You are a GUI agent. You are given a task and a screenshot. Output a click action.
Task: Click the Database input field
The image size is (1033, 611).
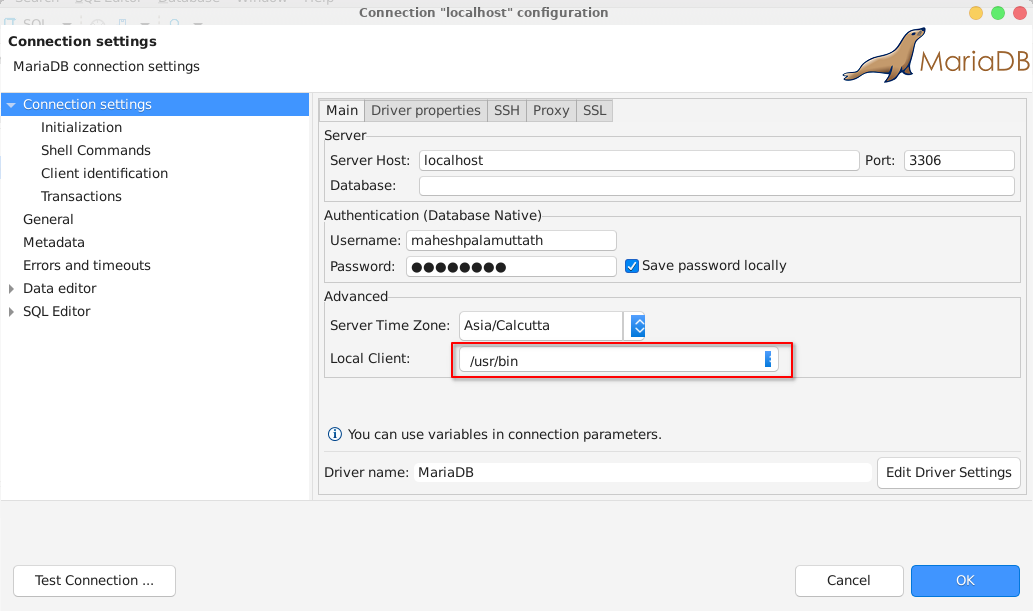coord(717,186)
